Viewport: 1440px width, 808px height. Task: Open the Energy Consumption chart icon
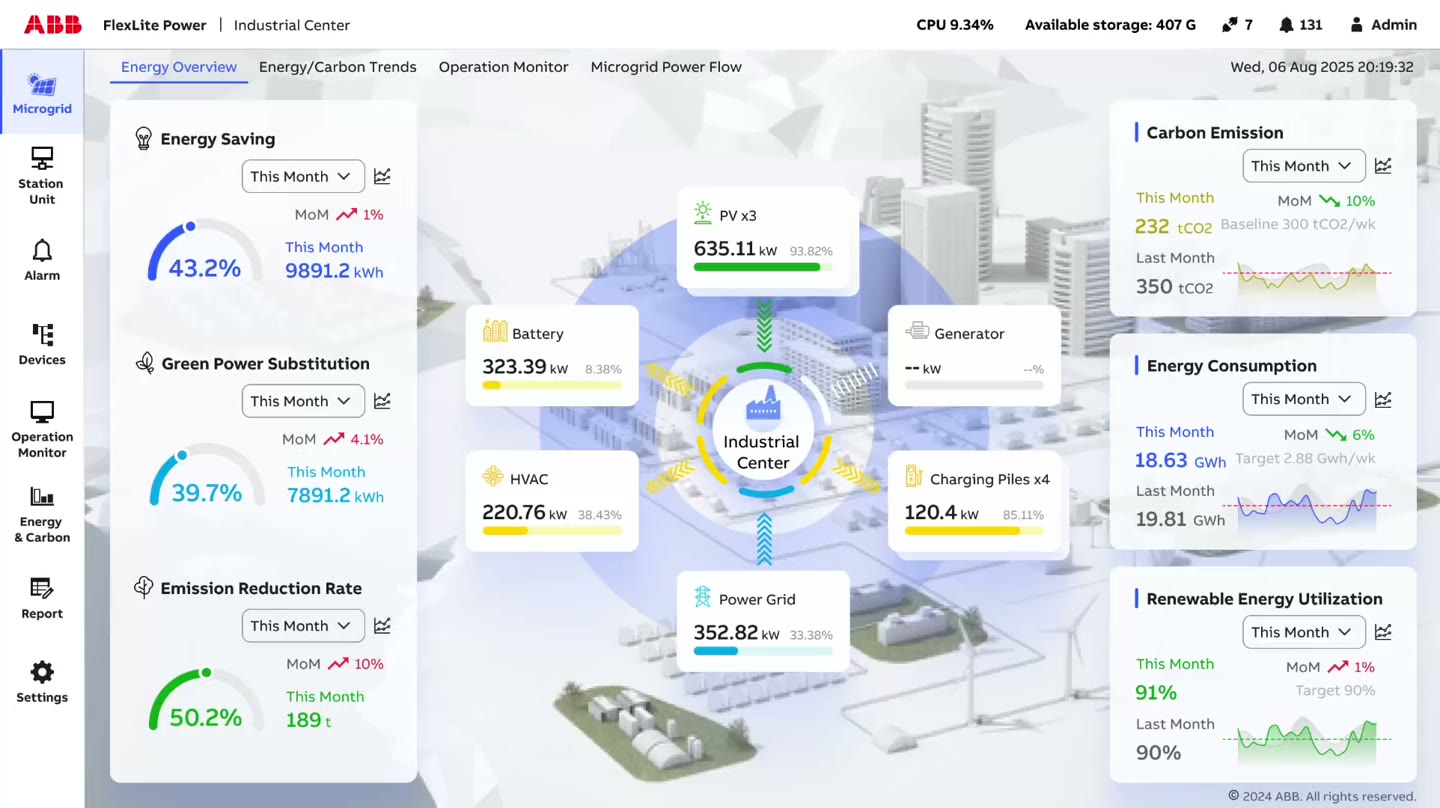[x=1383, y=399]
